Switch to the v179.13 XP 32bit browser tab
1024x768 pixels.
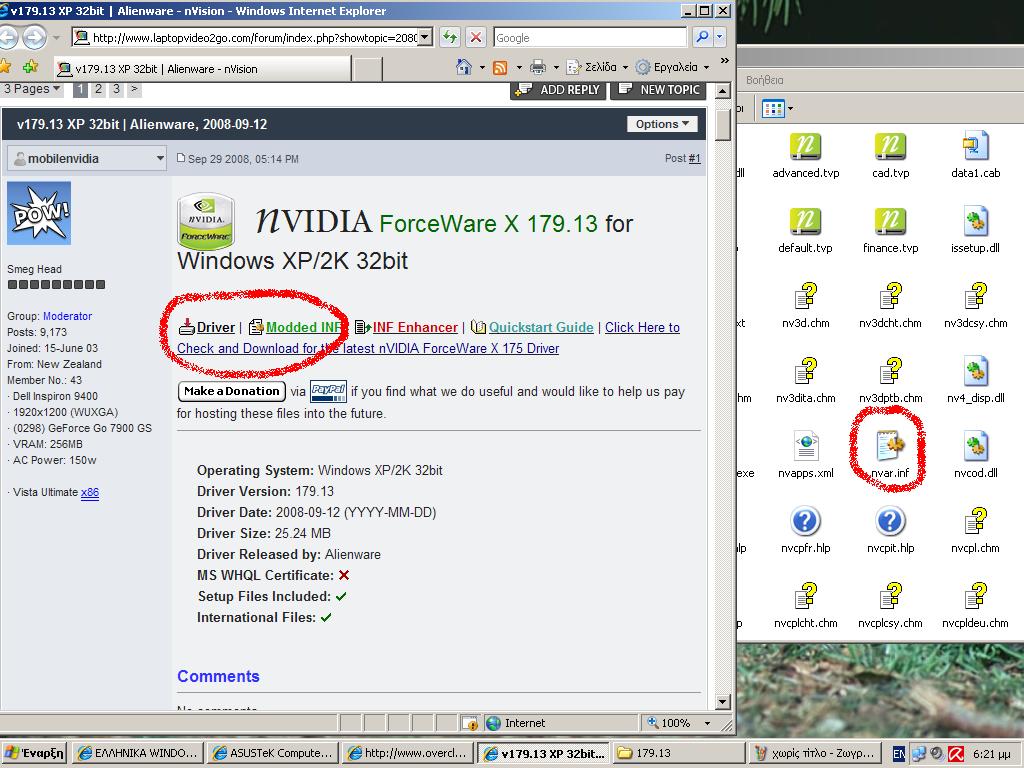[x=202, y=69]
